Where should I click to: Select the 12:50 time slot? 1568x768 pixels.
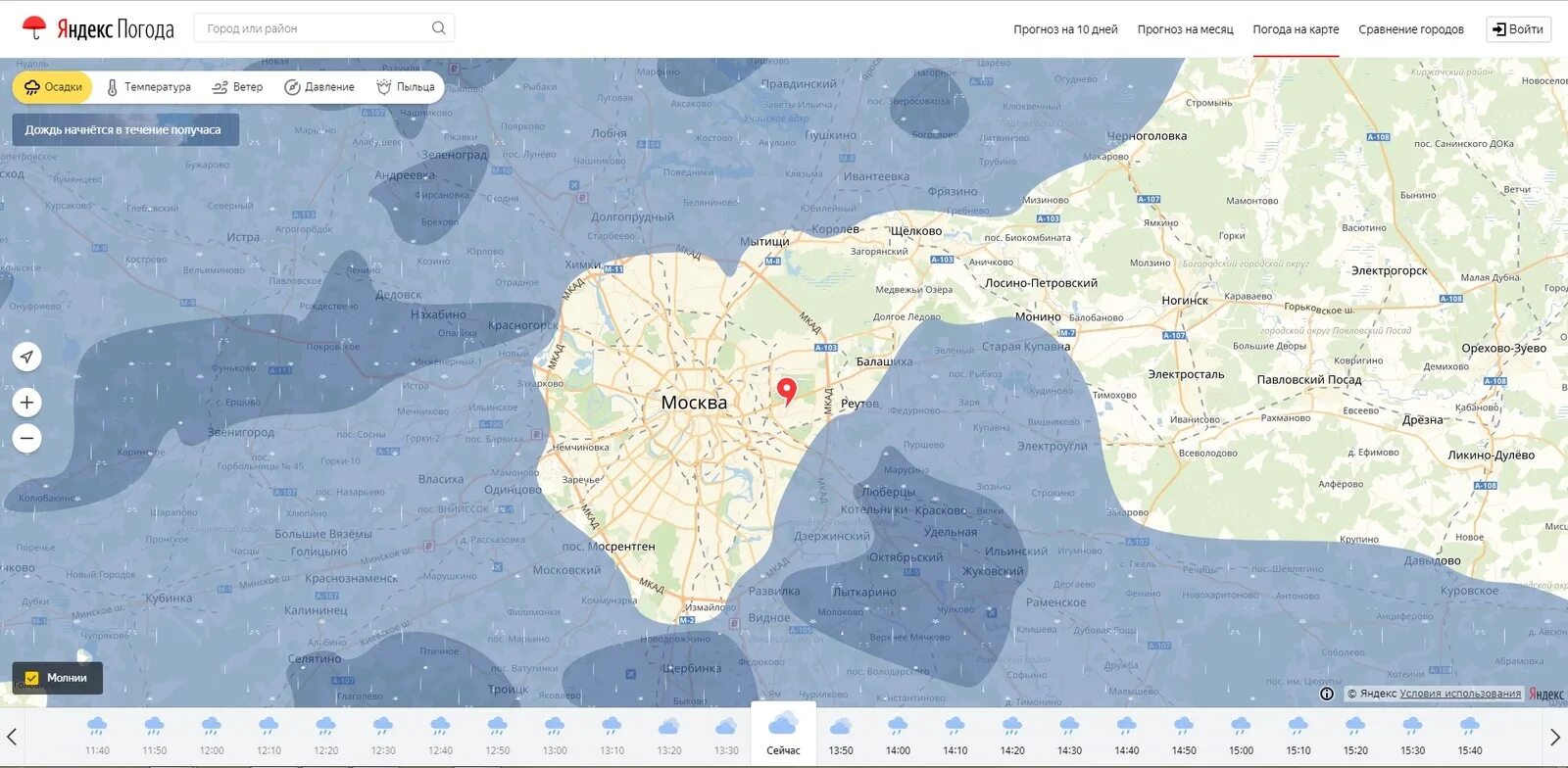pos(498,737)
